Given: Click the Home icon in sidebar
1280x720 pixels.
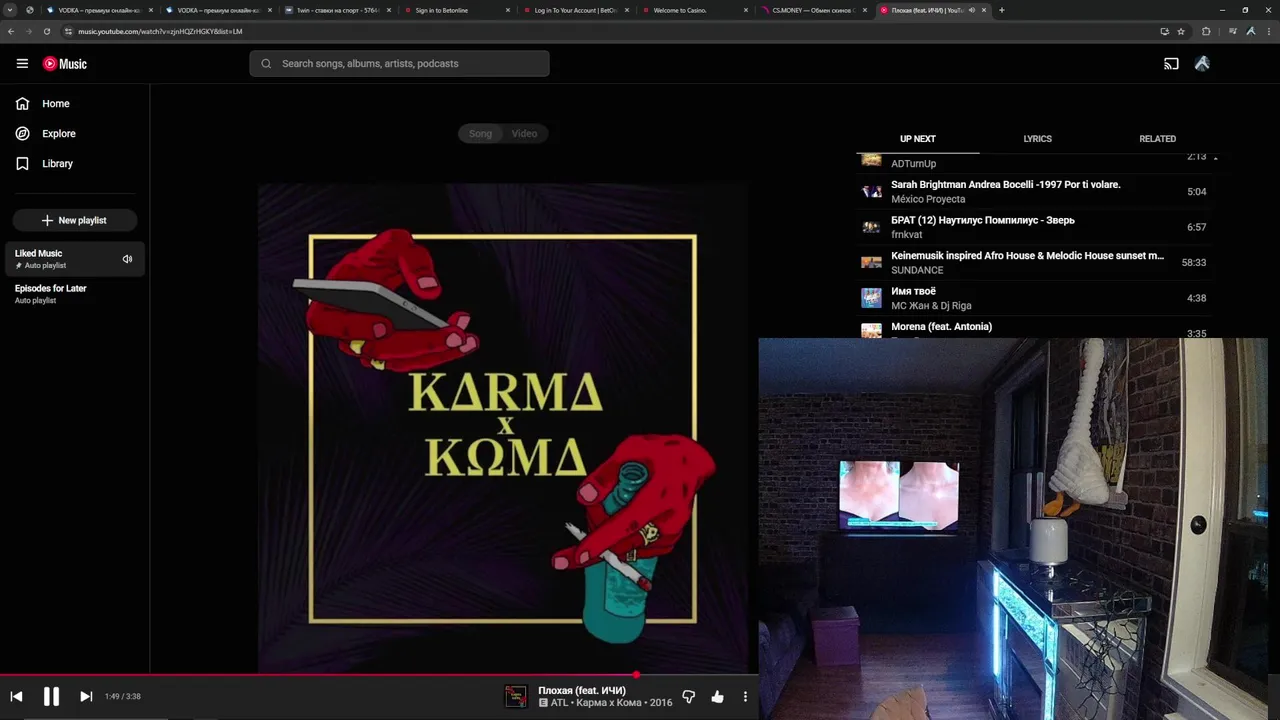Looking at the screenshot, I should [x=22, y=104].
